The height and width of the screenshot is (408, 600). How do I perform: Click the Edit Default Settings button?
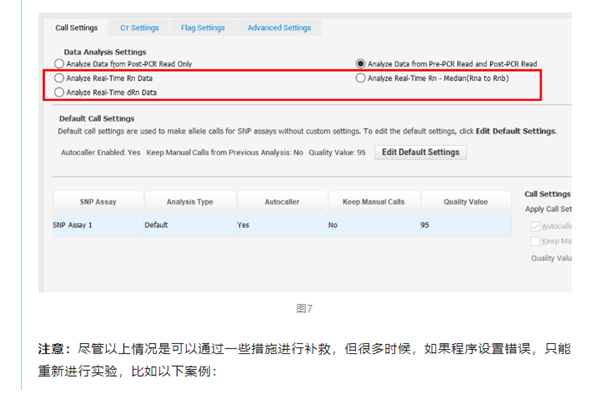click(420, 152)
